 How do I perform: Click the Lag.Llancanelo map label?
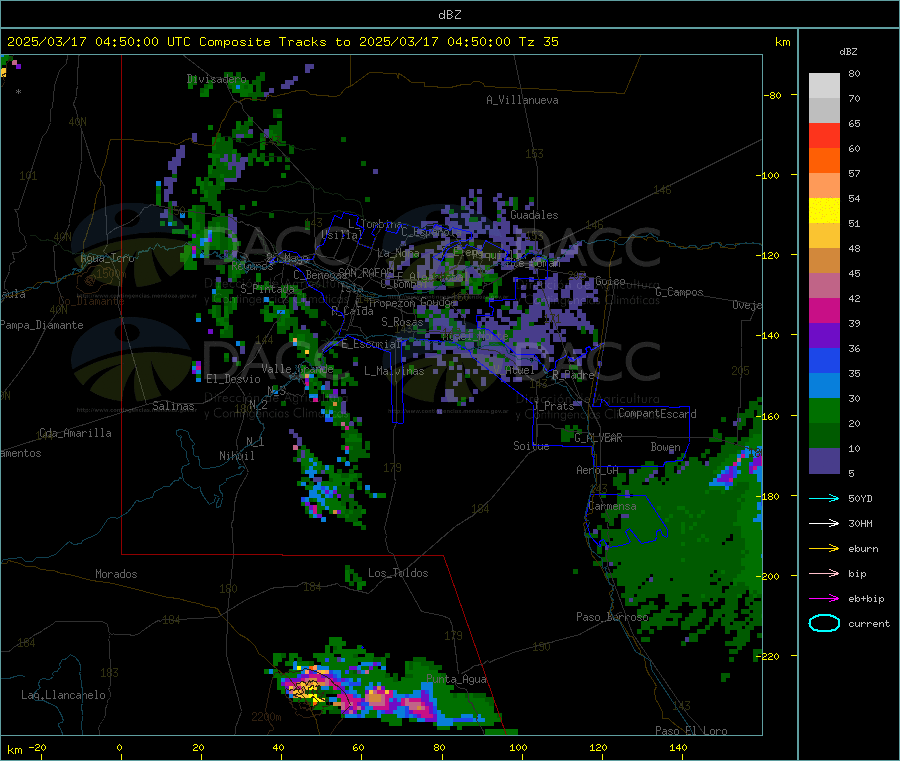point(64,695)
